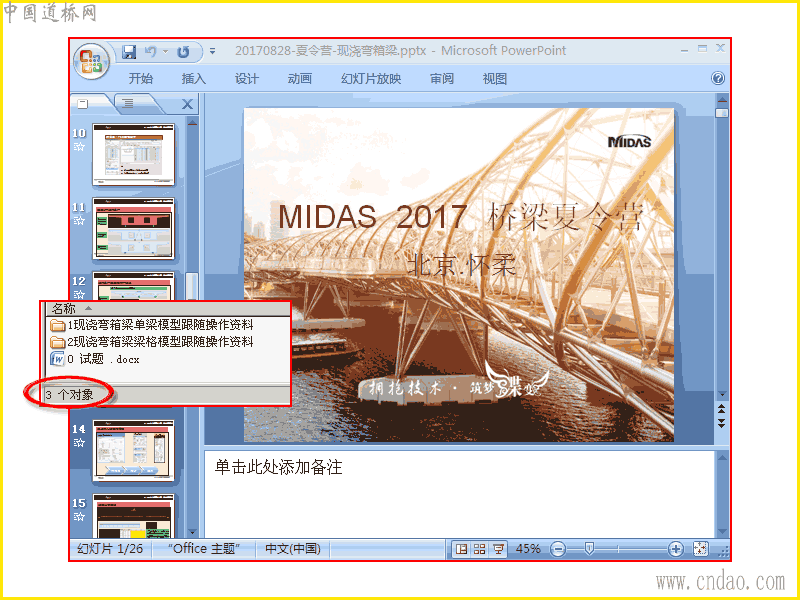This screenshot has height=600, width=800.
Task: Go to the previous slide double-arrow button
Action: [x=722, y=408]
